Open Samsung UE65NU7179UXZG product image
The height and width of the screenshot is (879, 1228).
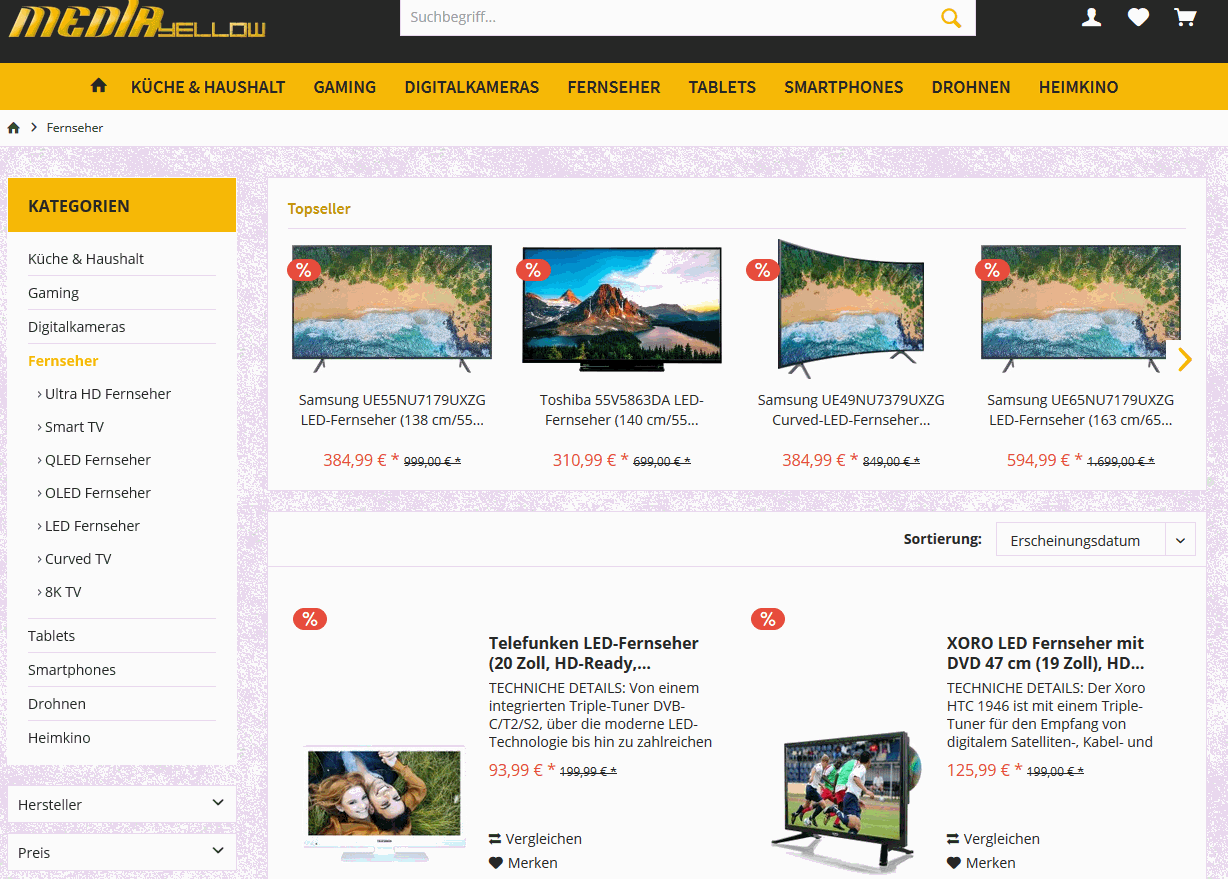[x=1081, y=308]
